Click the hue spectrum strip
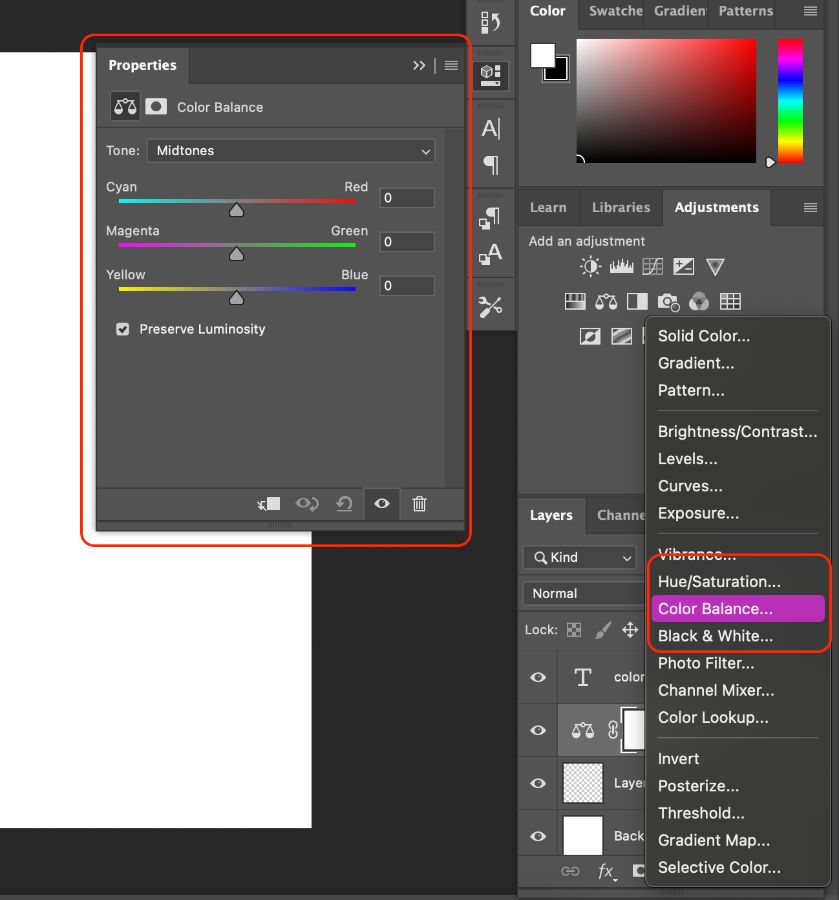The image size is (839, 900). pyautogui.click(x=790, y=101)
